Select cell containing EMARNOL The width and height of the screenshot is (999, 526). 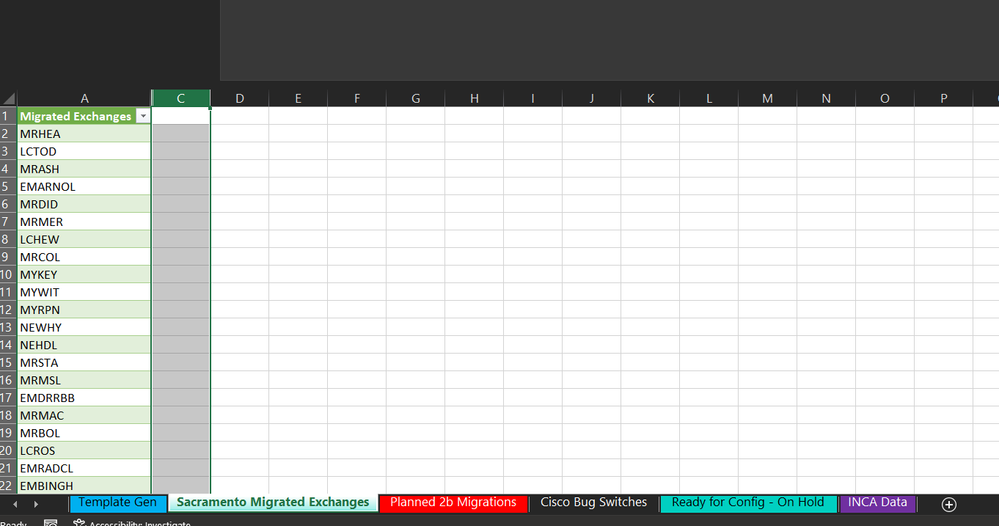click(84, 187)
